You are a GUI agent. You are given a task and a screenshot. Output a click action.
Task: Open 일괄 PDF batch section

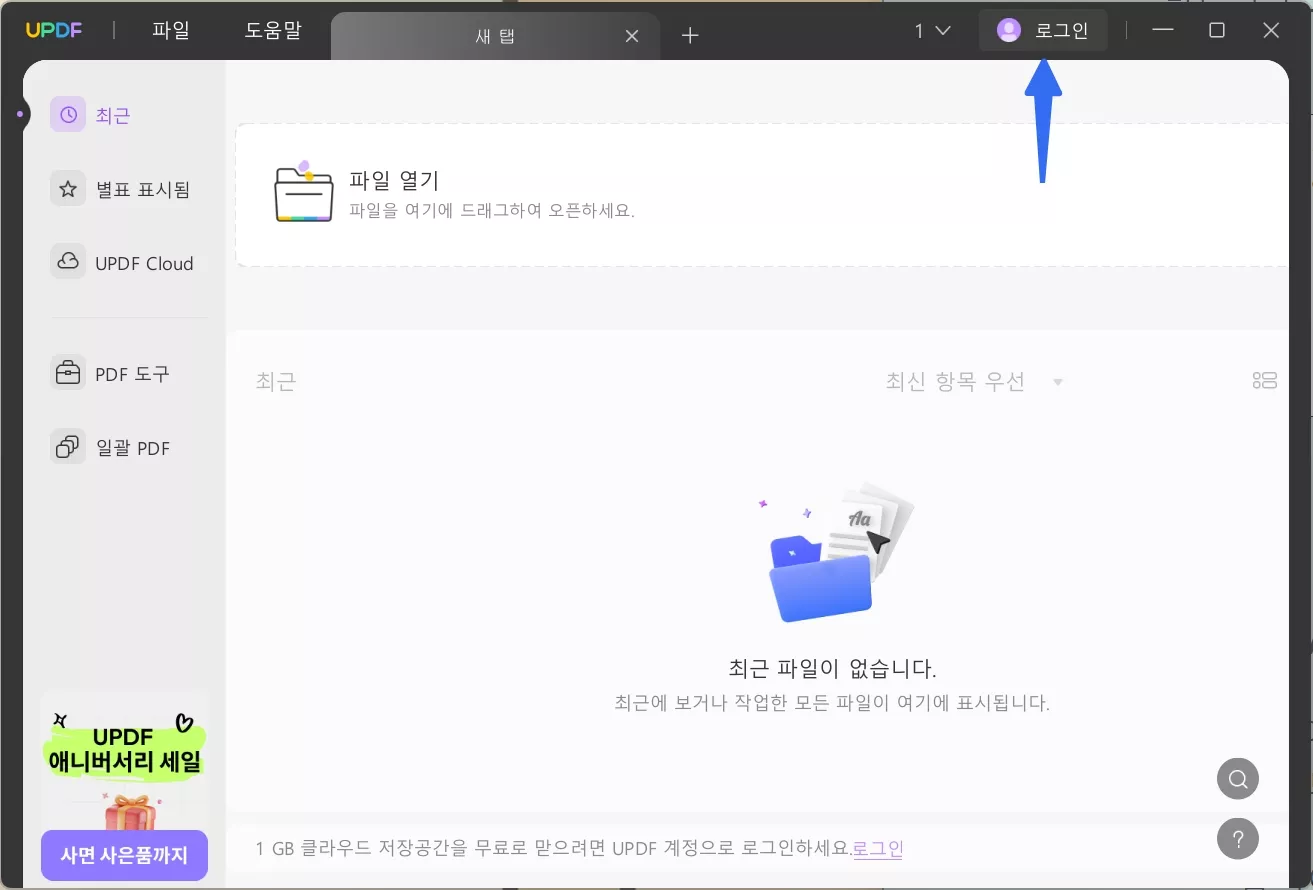pyautogui.click(x=111, y=447)
